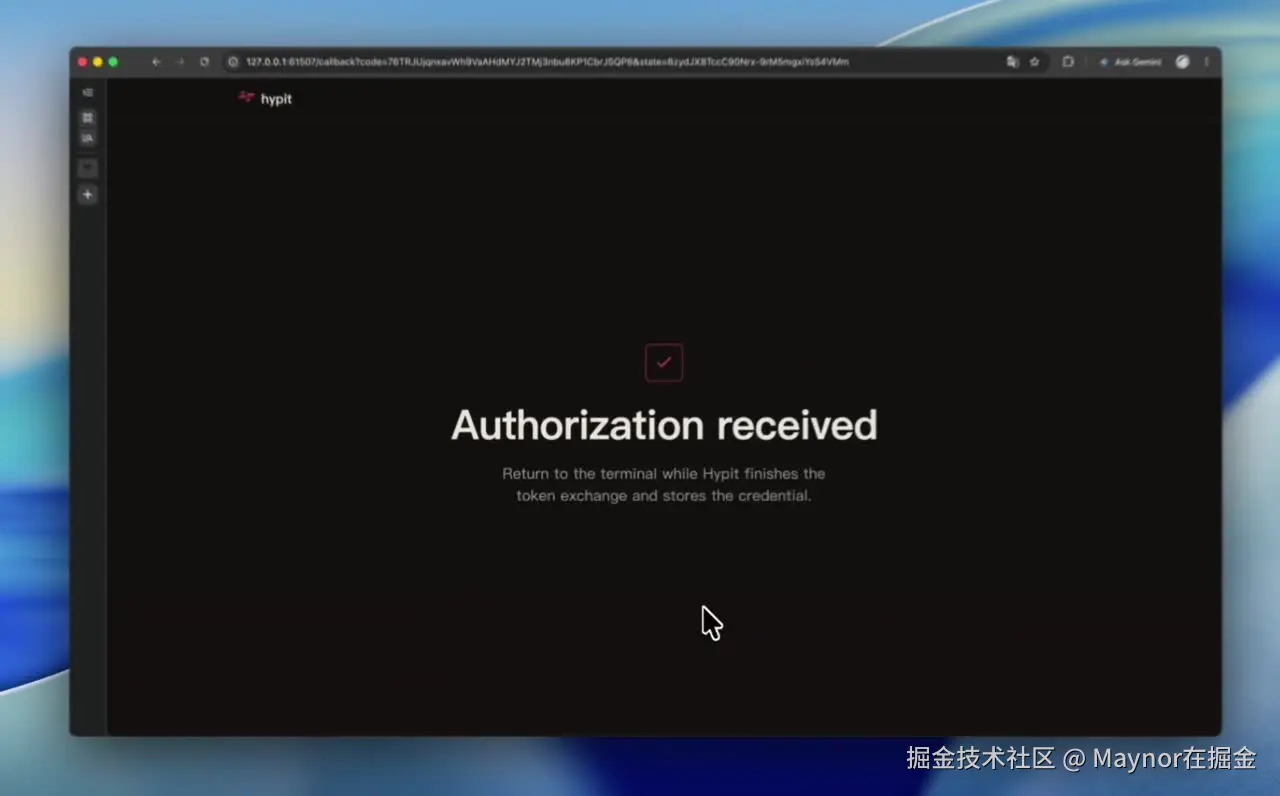Click the Ask Gemini button

click(1131, 62)
